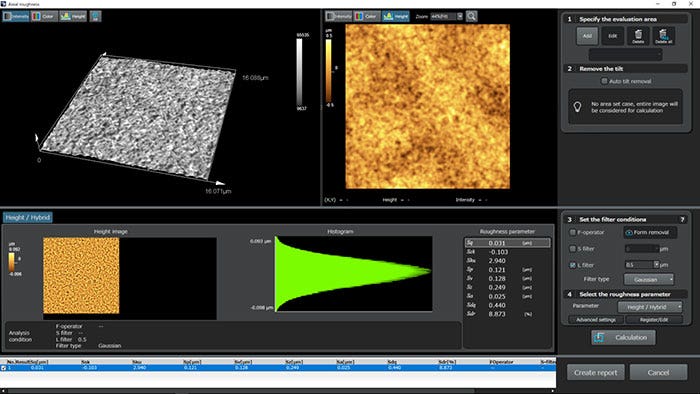
Task: Click the Create report button
Action: pyautogui.click(x=596, y=373)
